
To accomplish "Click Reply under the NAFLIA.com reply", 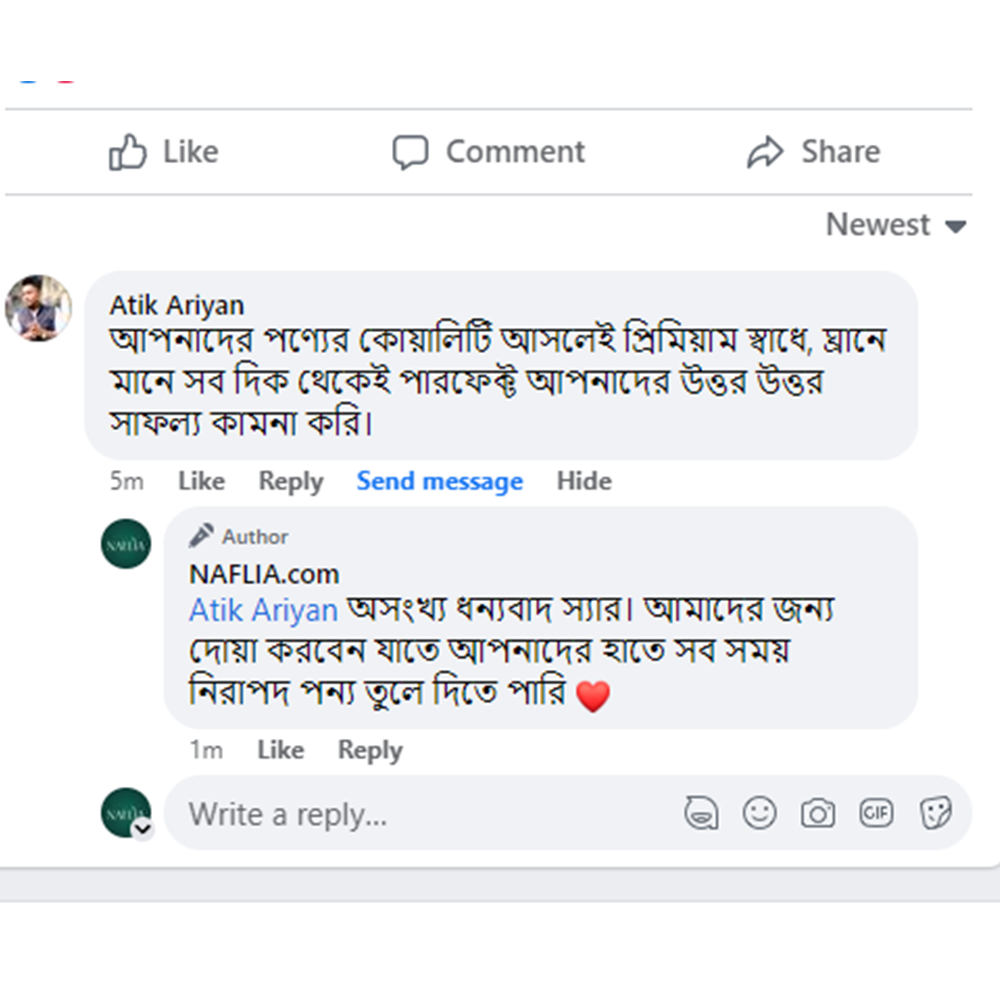I will point(369,750).
